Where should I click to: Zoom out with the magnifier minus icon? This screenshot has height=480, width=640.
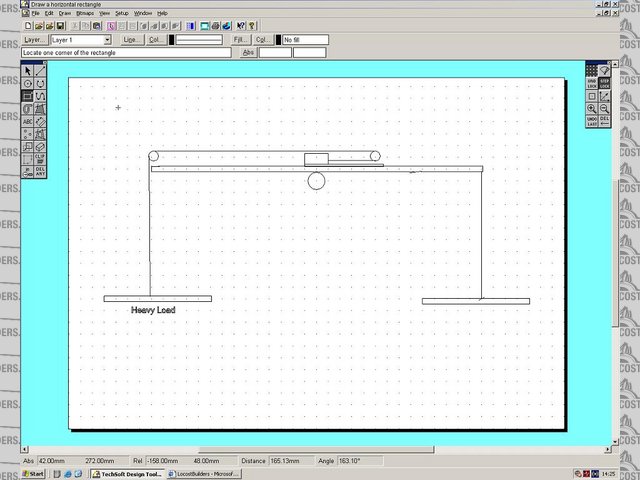[605, 108]
